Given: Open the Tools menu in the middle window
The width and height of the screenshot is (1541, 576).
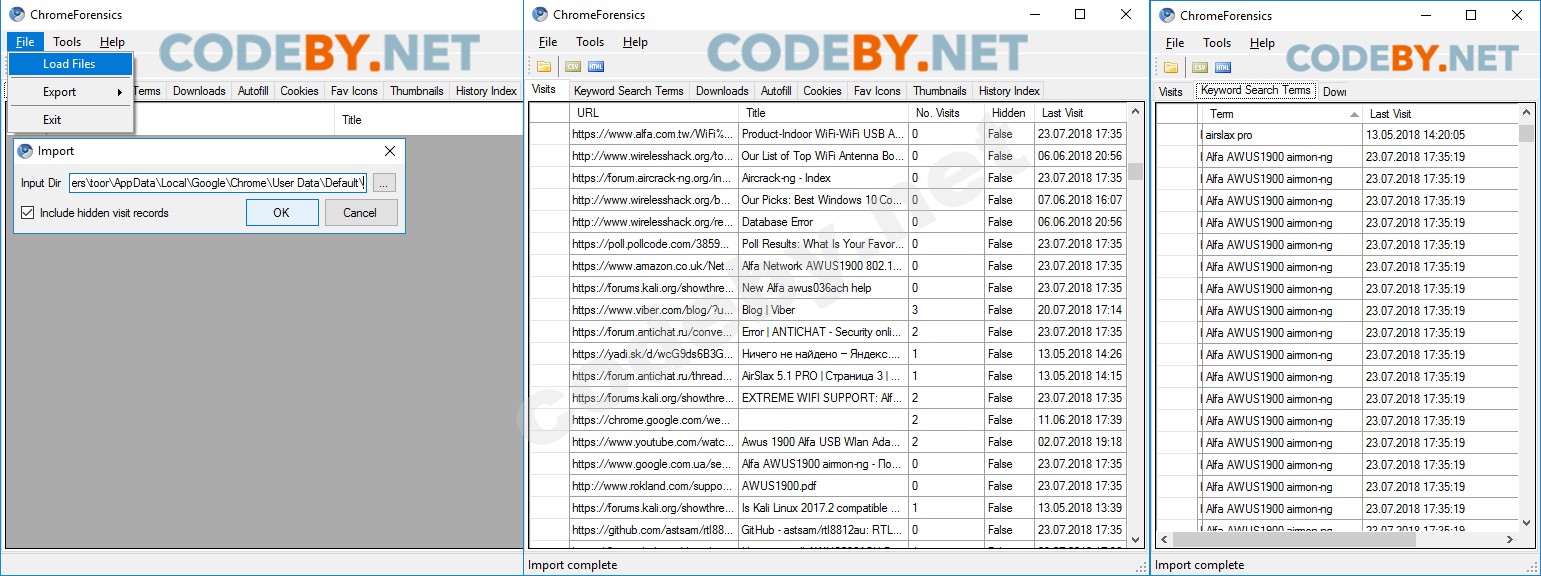Looking at the screenshot, I should click(590, 41).
